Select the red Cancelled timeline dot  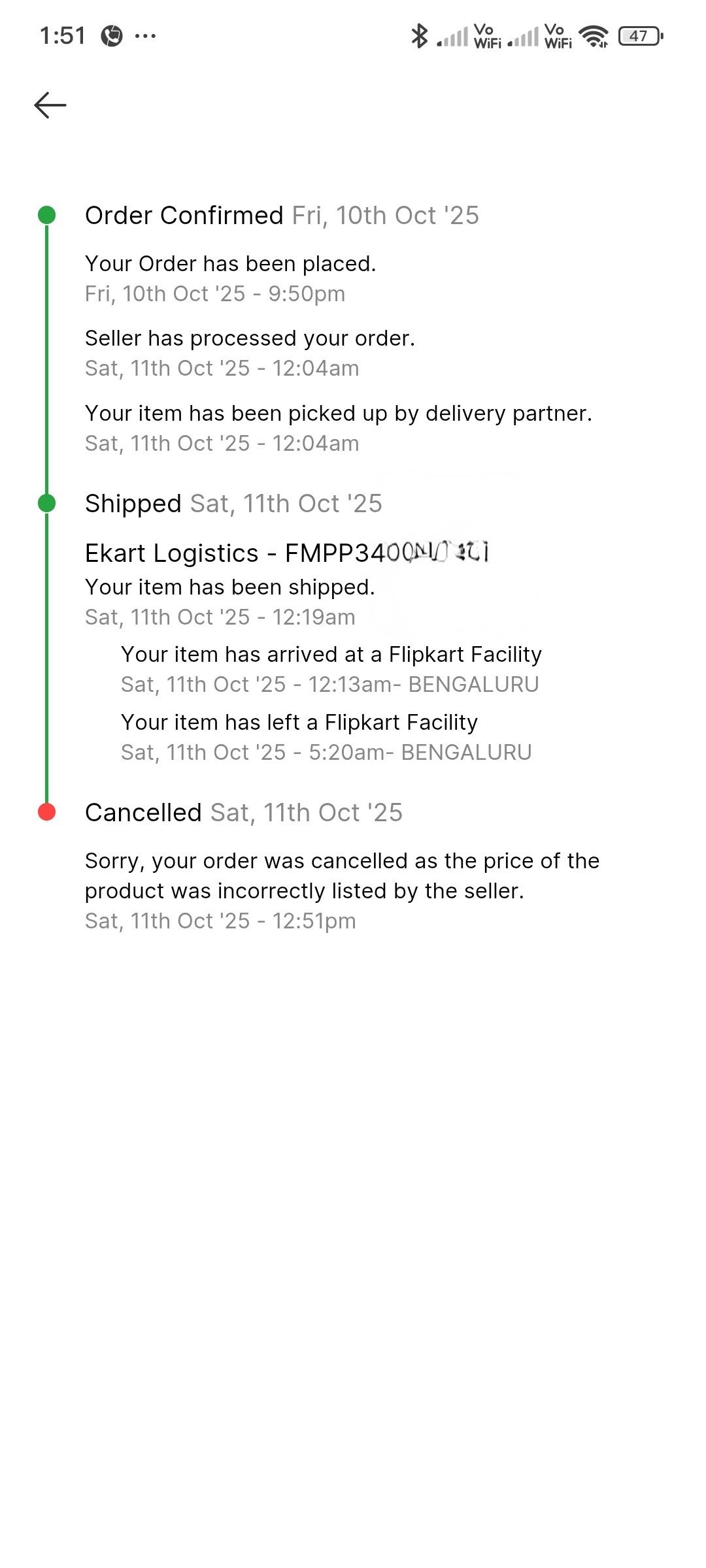(46, 812)
